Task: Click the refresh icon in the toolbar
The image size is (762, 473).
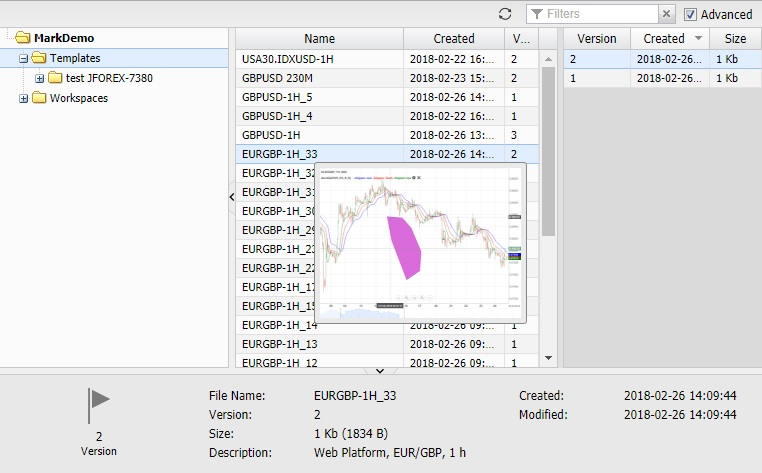Action: [505, 14]
